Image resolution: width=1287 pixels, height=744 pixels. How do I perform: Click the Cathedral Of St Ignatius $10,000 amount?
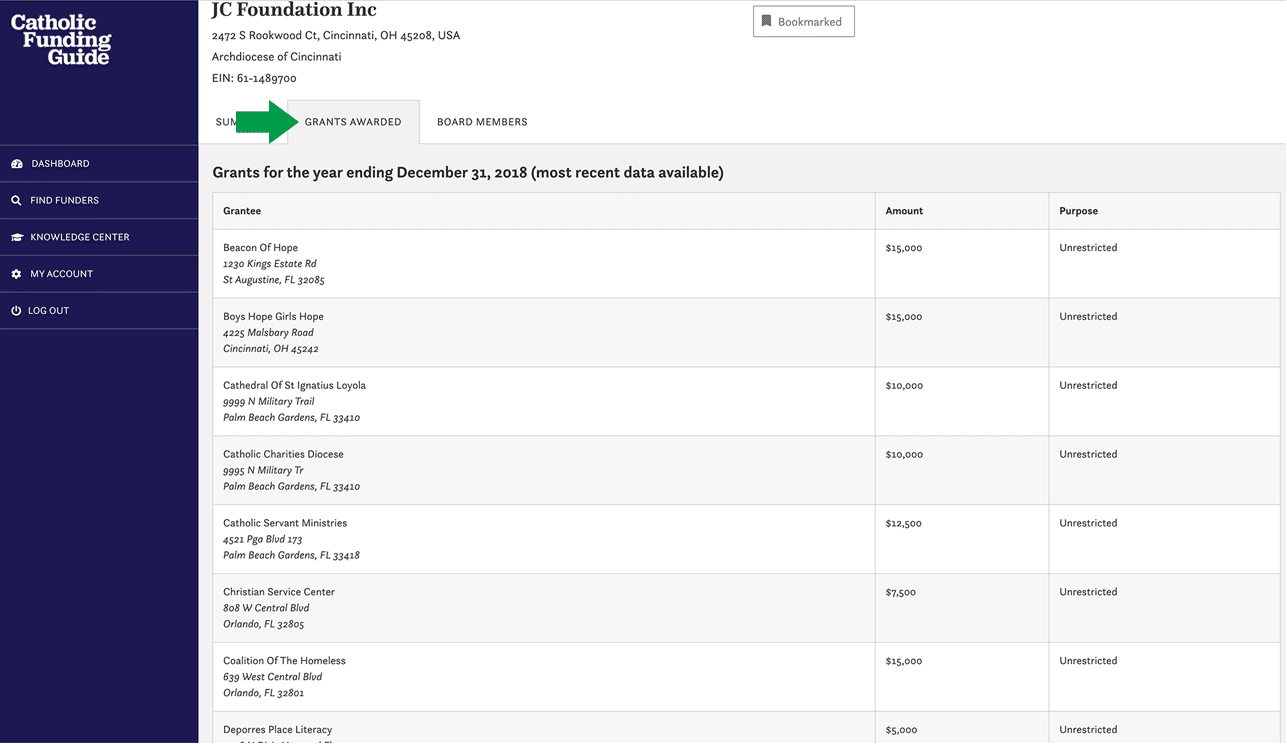pyautogui.click(x=904, y=386)
